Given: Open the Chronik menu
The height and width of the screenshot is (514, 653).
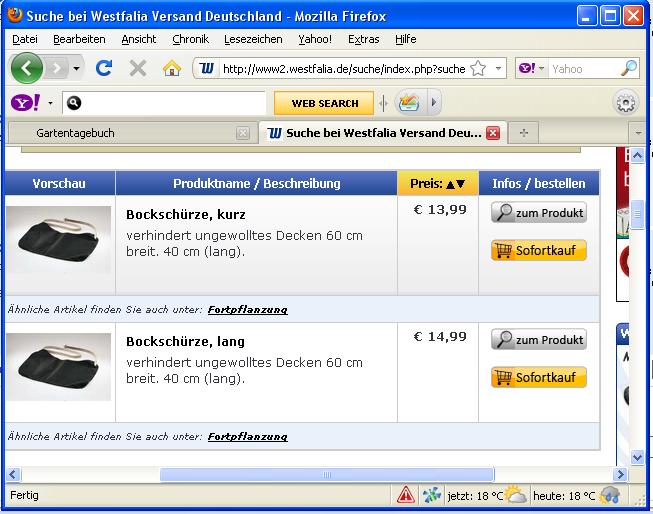Looking at the screenshot, I should [x=190, y=39].
